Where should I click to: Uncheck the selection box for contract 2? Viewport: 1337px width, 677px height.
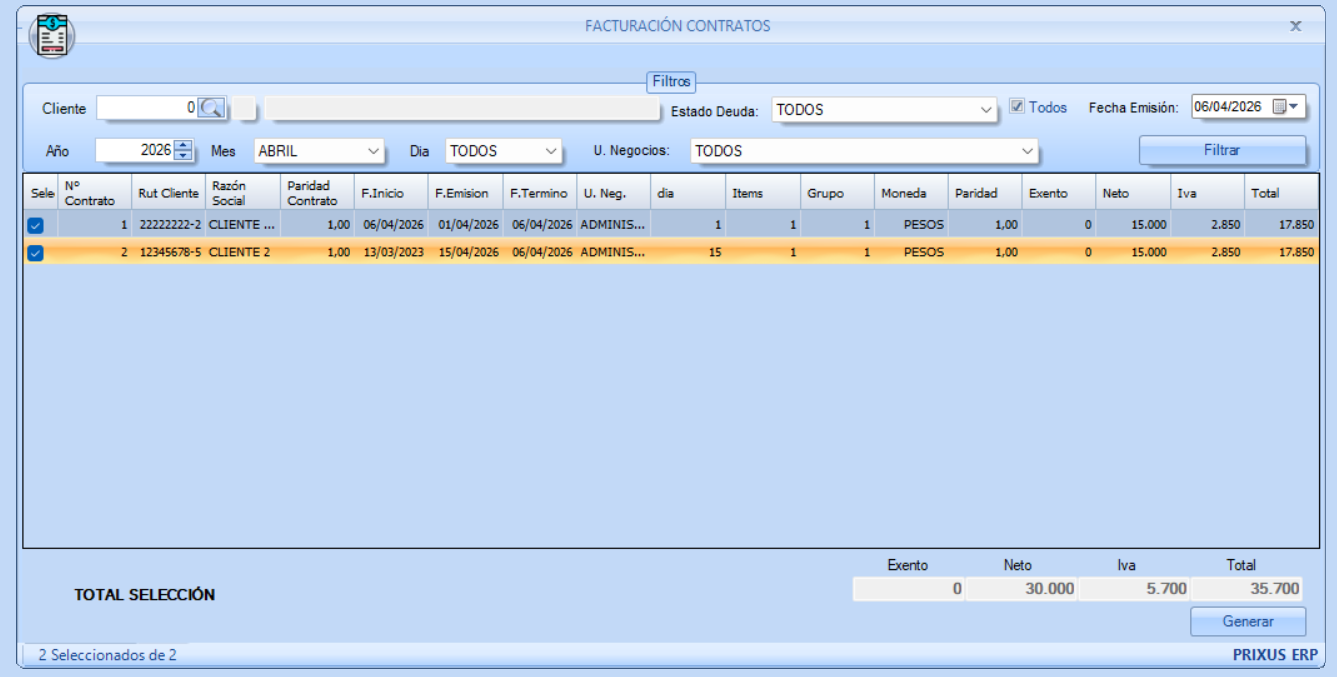click(35, 253)
